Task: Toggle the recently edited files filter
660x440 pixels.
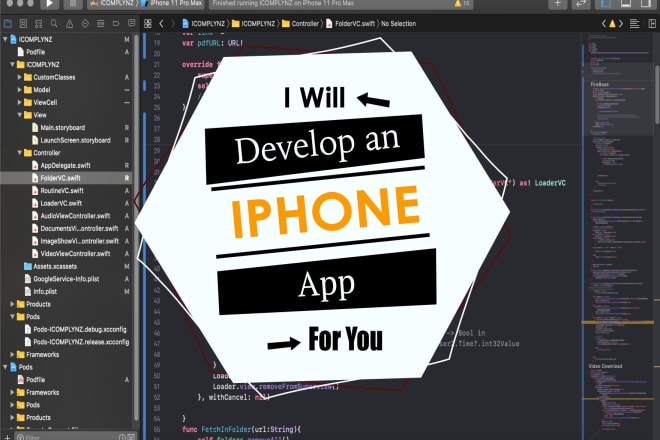Action: click(x=122, y=437)
